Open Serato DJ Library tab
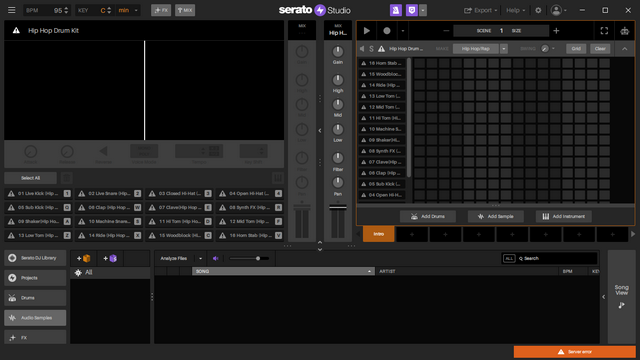 35,258
